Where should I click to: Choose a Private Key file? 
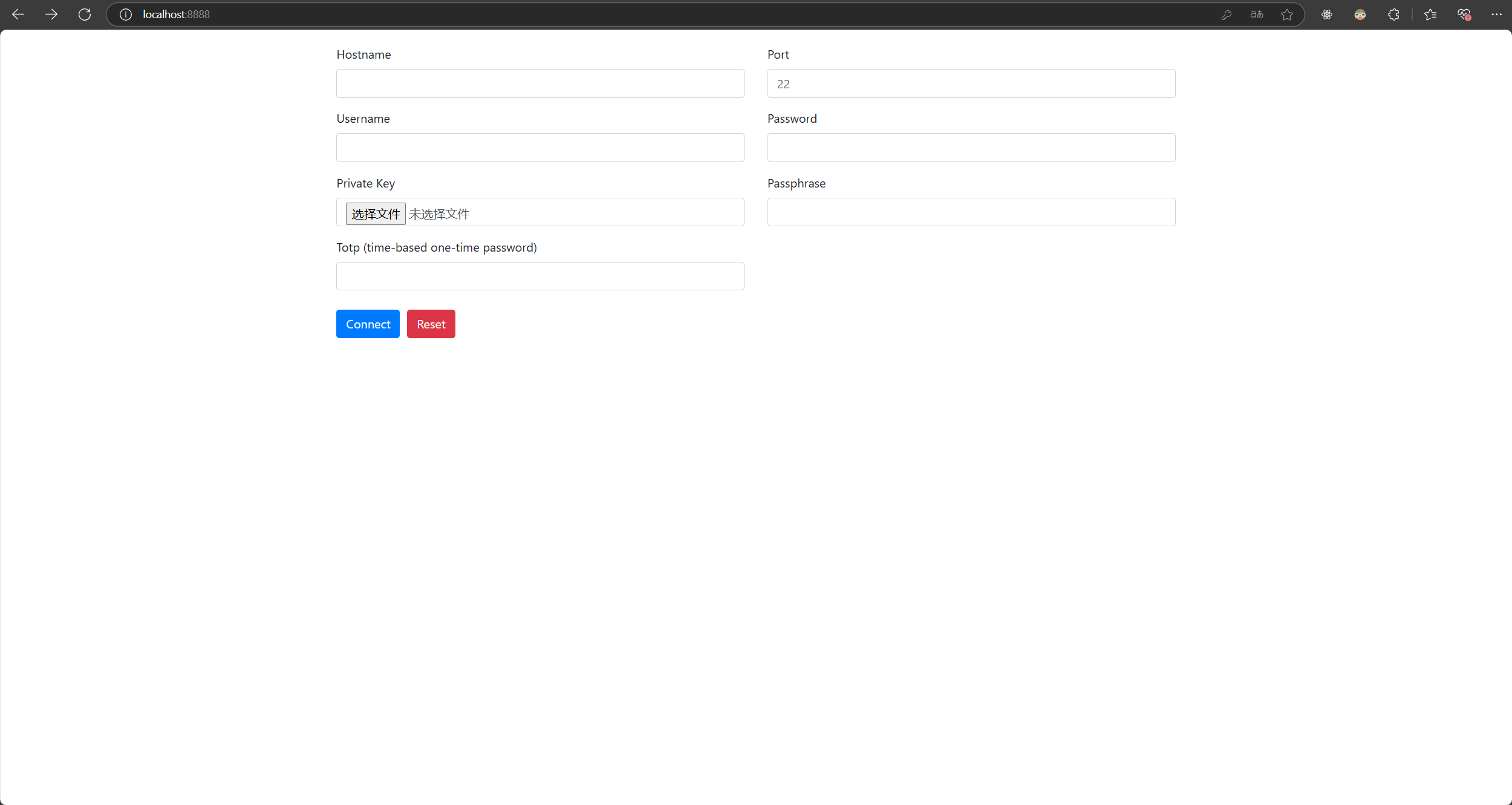tap(375, 213)
